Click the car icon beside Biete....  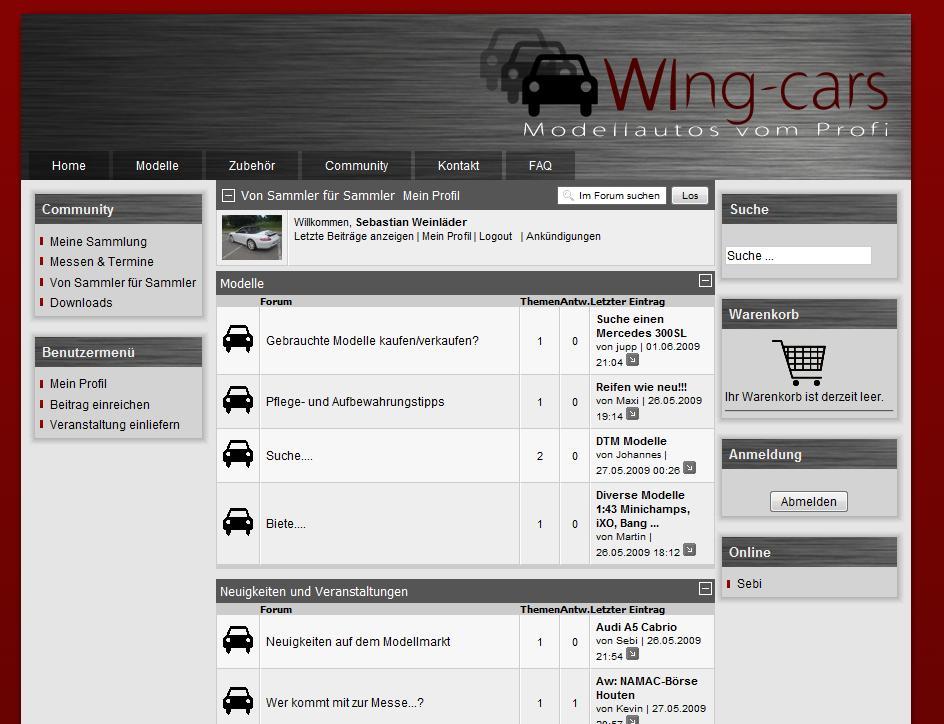point(238,523)
